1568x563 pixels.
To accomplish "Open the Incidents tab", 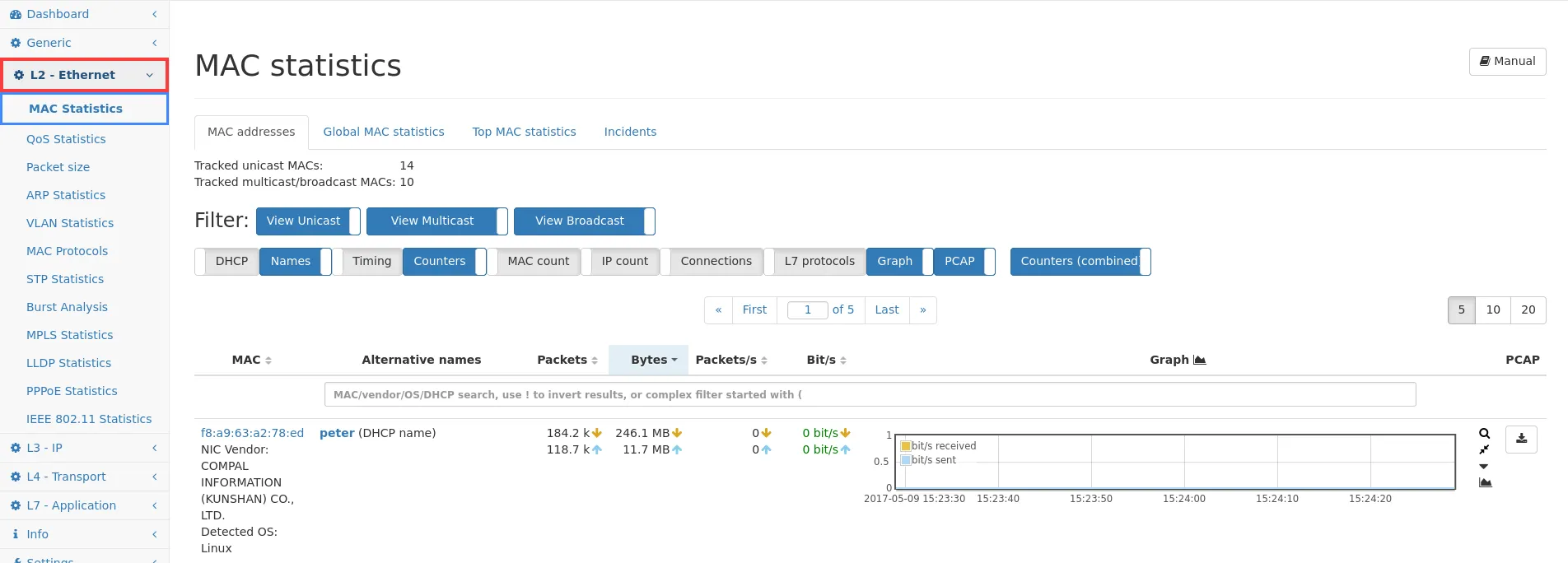I will click(x=630, y=132).
